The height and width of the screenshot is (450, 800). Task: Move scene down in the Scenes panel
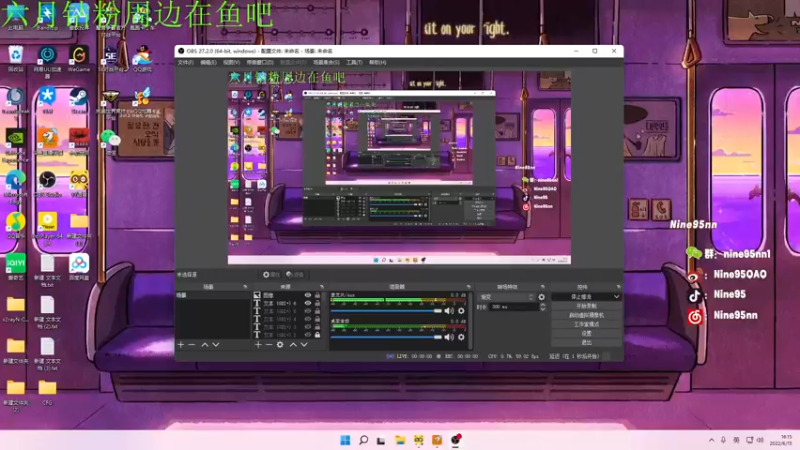tap(216, 345)
